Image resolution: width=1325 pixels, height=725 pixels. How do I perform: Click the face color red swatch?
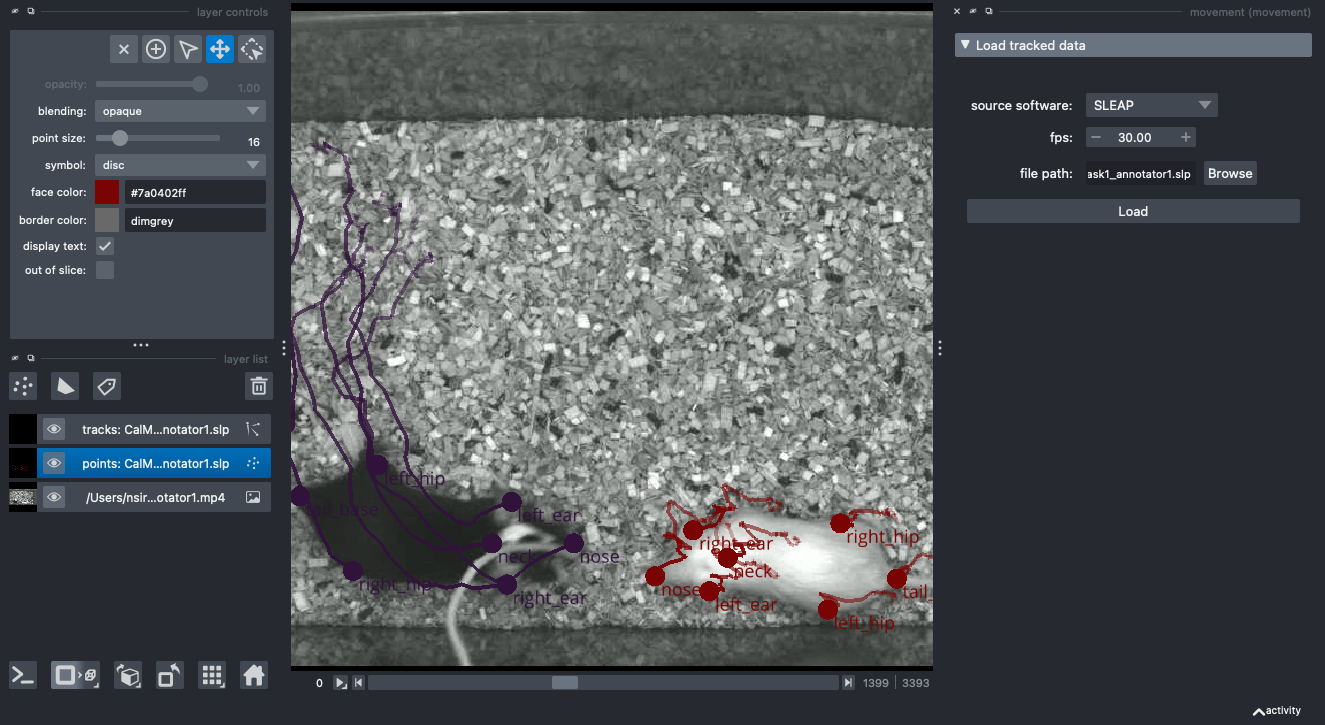point(107,192)
